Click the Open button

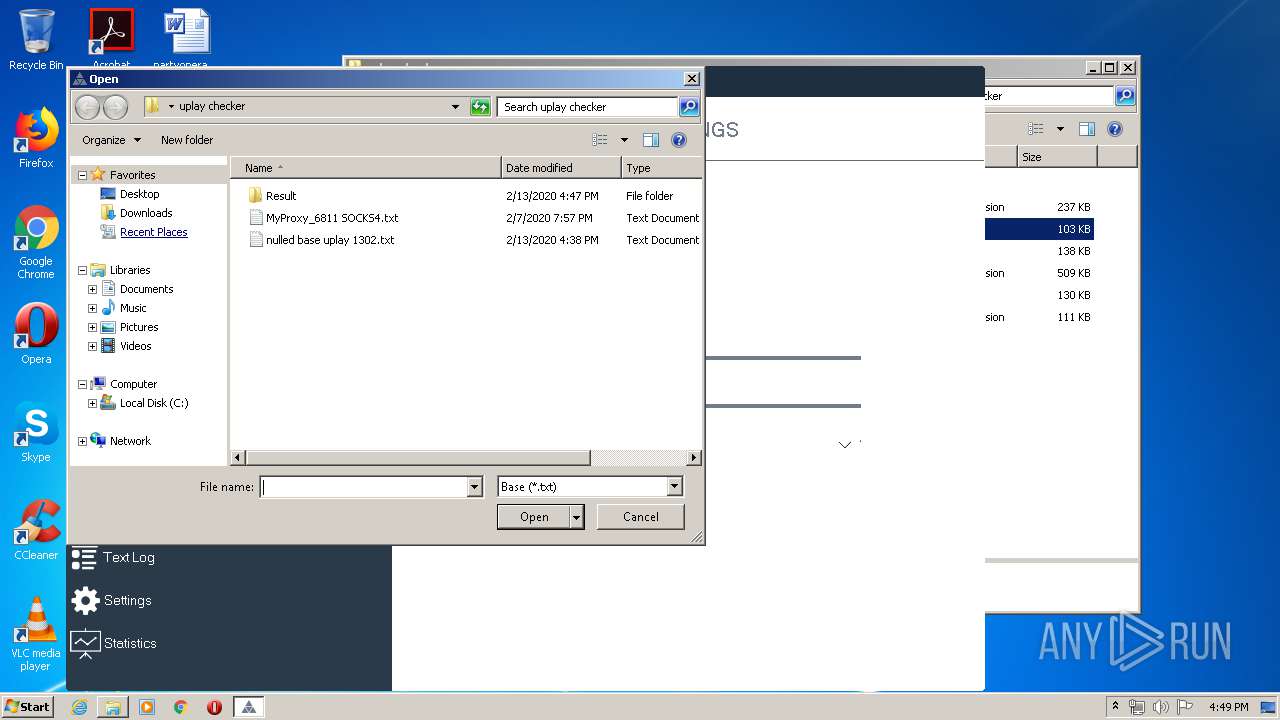(534, 517)
